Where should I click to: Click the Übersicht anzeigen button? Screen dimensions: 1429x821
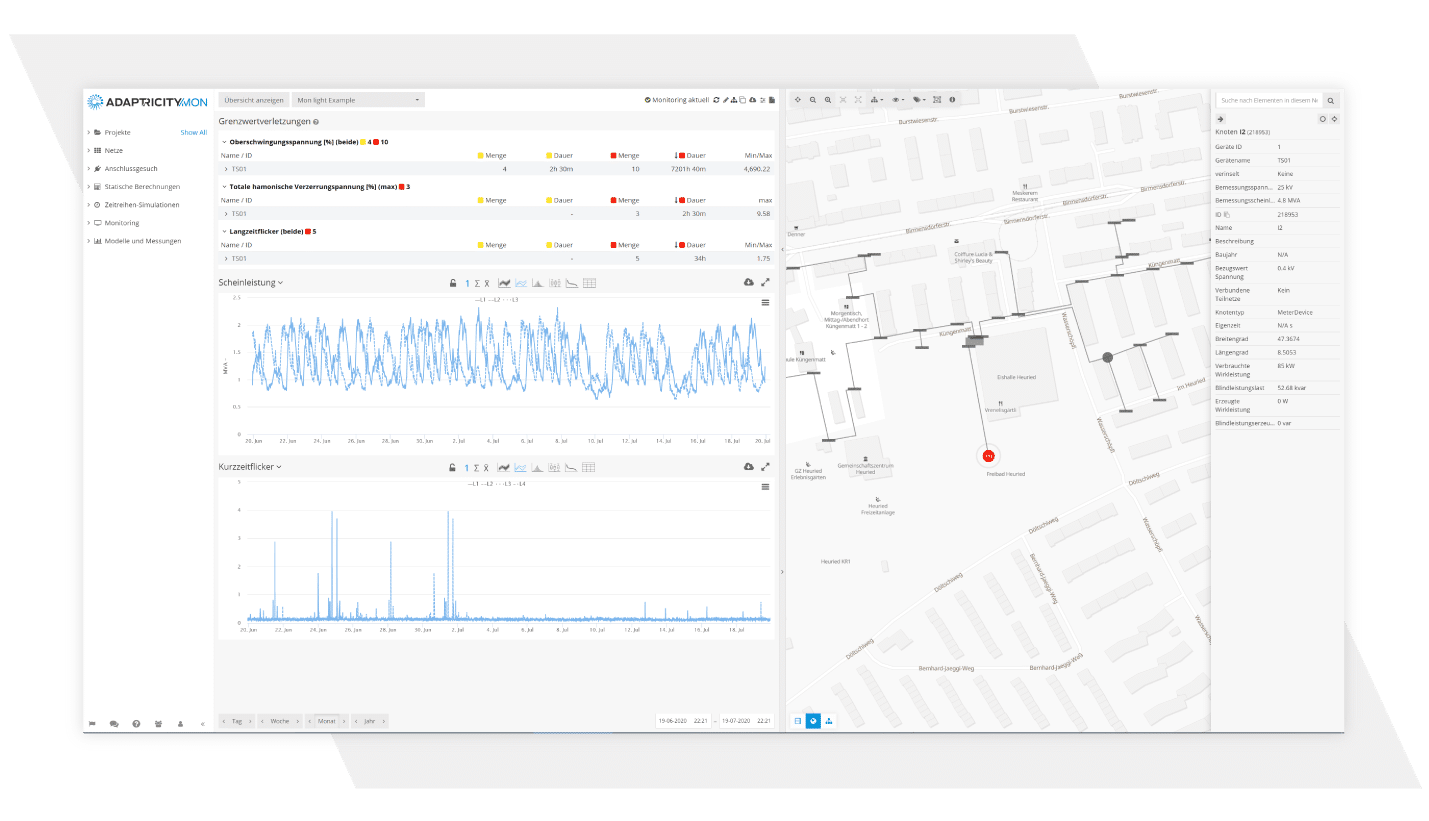[253, 100]
